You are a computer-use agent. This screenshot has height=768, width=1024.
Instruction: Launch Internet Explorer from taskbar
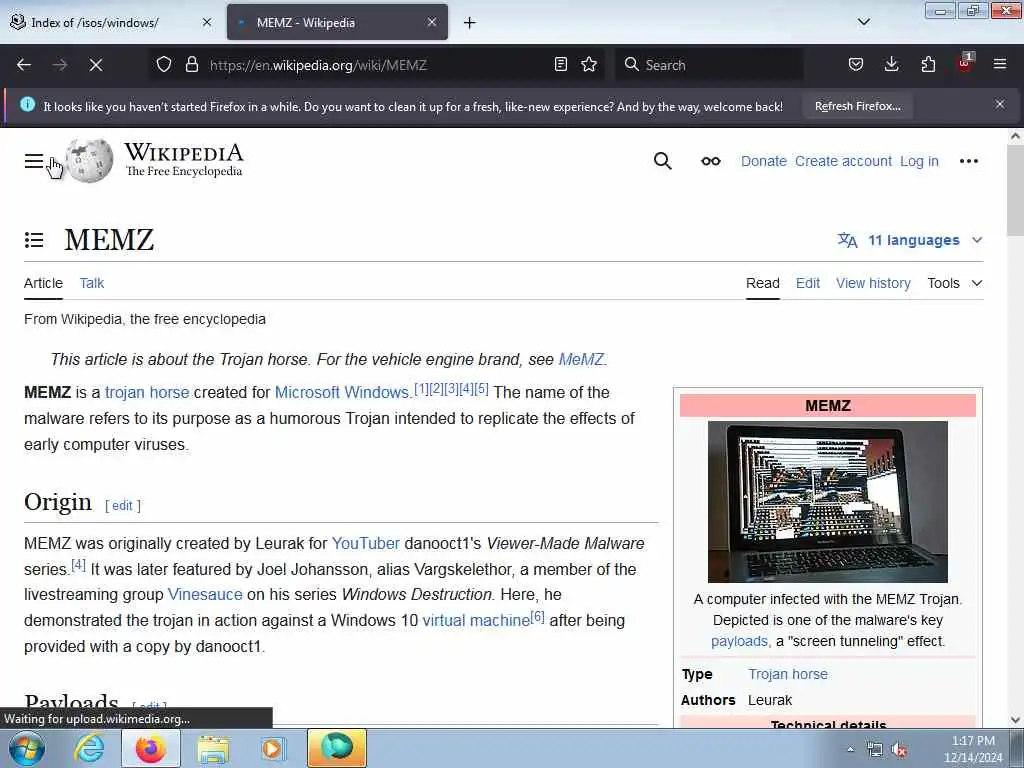pyautogui.click(x=89, y=748)
